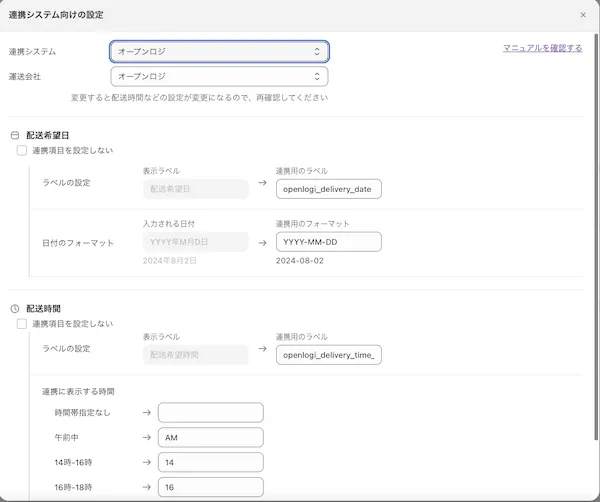Screen dimensions: 600x502
Task: Click the openlogi_delivery_date label field
Action: pyautogui.click(x=329, y=189)
